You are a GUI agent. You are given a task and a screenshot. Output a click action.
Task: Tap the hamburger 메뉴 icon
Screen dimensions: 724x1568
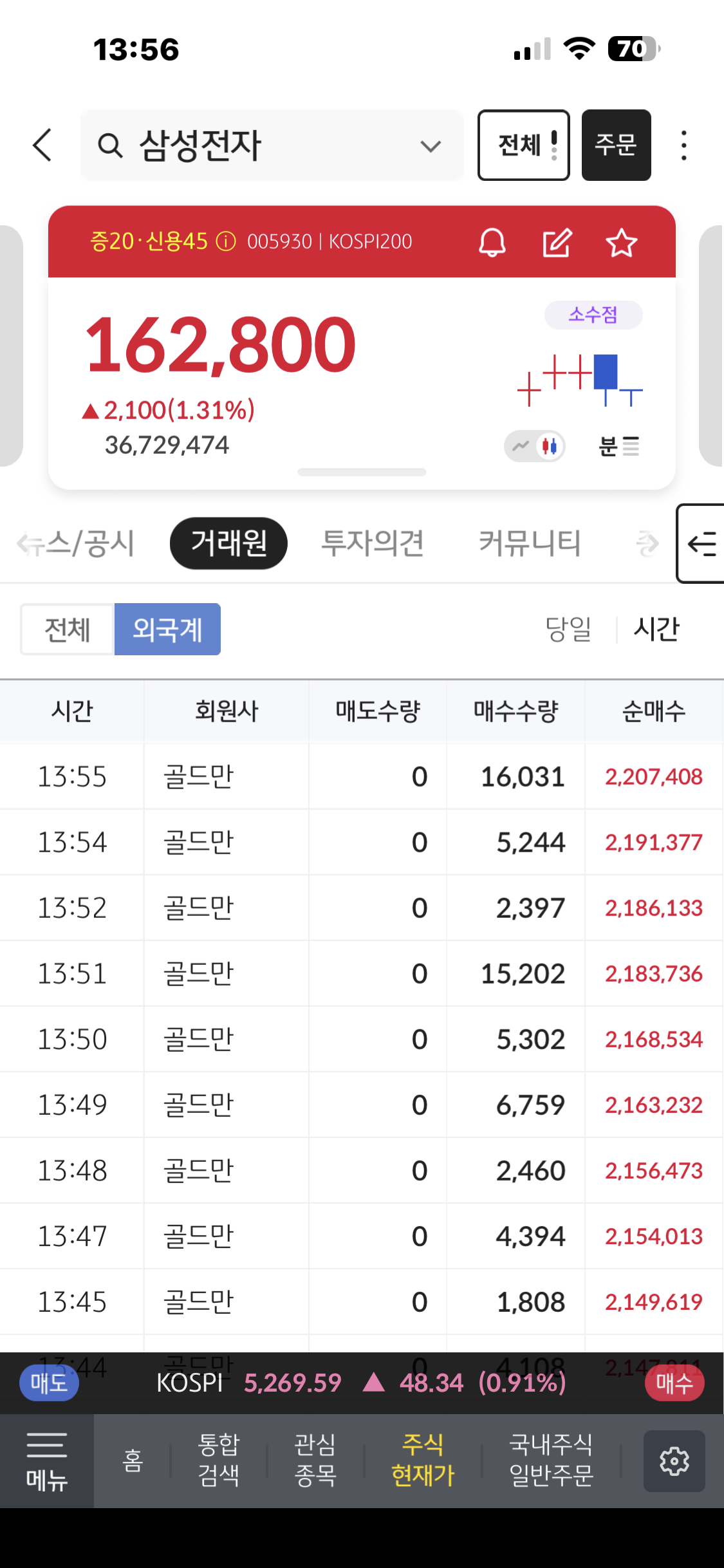46,1461
